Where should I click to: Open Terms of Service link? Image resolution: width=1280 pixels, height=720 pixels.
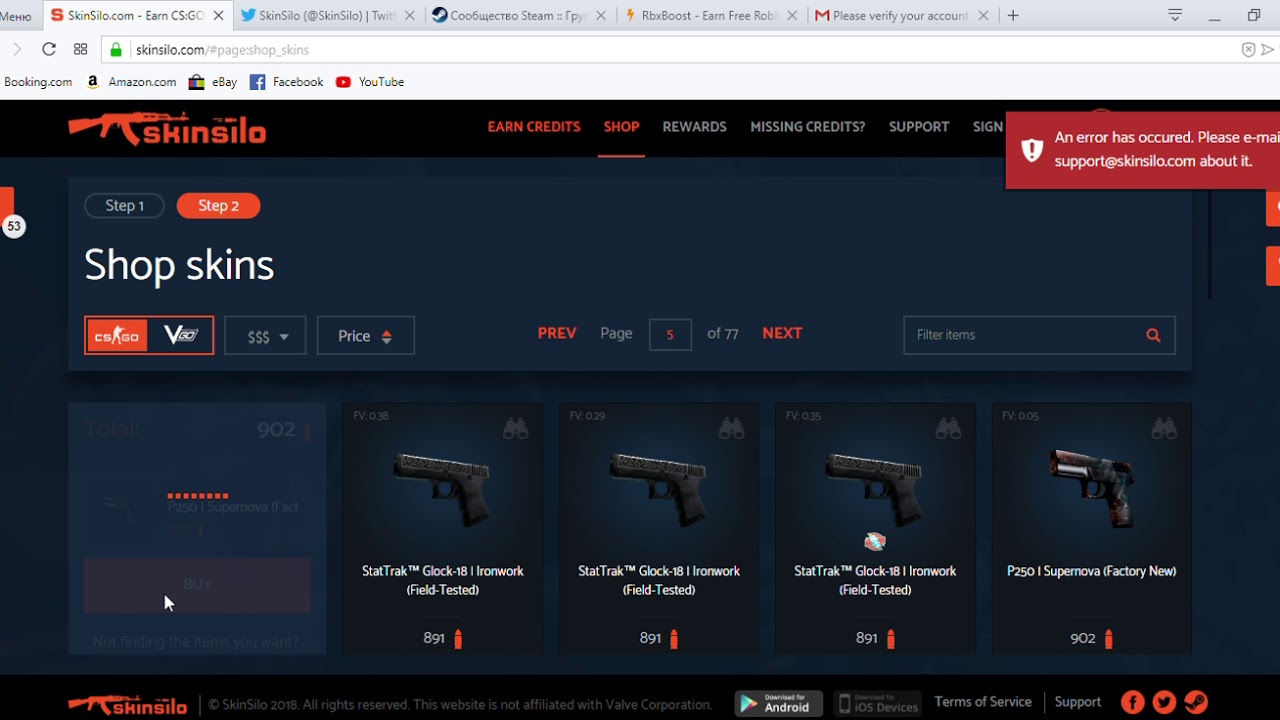tap(983, 702)
